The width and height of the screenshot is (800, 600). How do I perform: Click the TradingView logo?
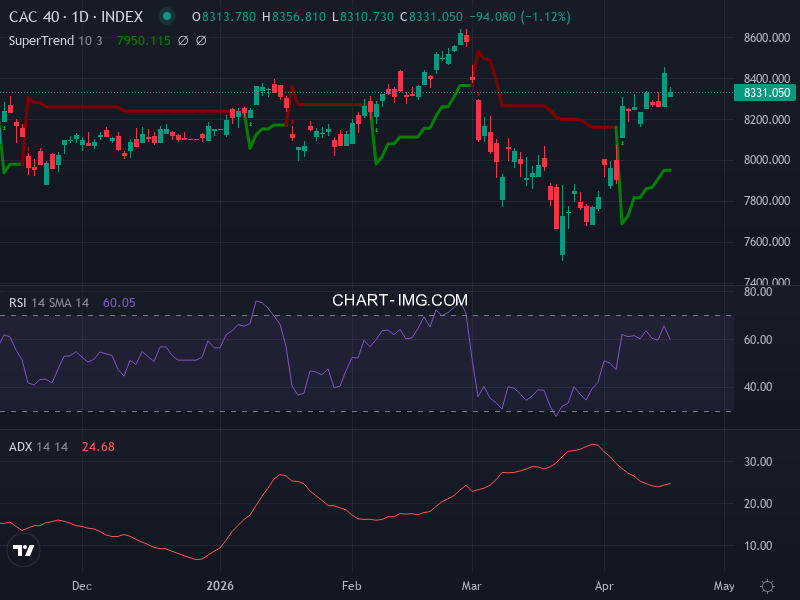[x=22, y=549]
